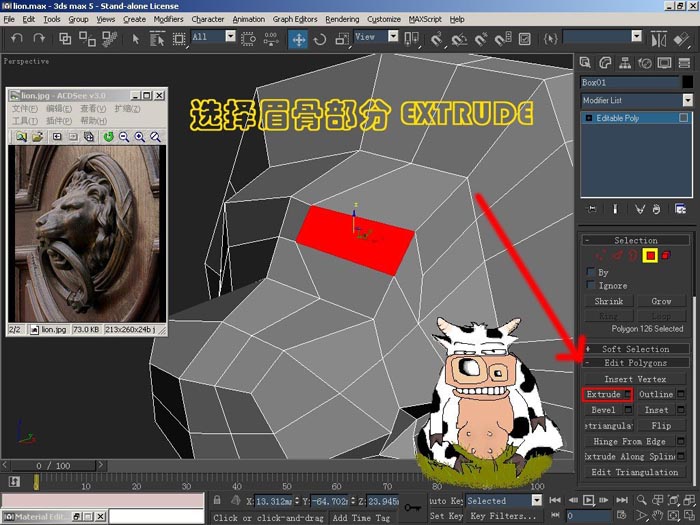The image size is (700, 525).
Task: Click the Bevel button
Action: (x=604, y=410)
